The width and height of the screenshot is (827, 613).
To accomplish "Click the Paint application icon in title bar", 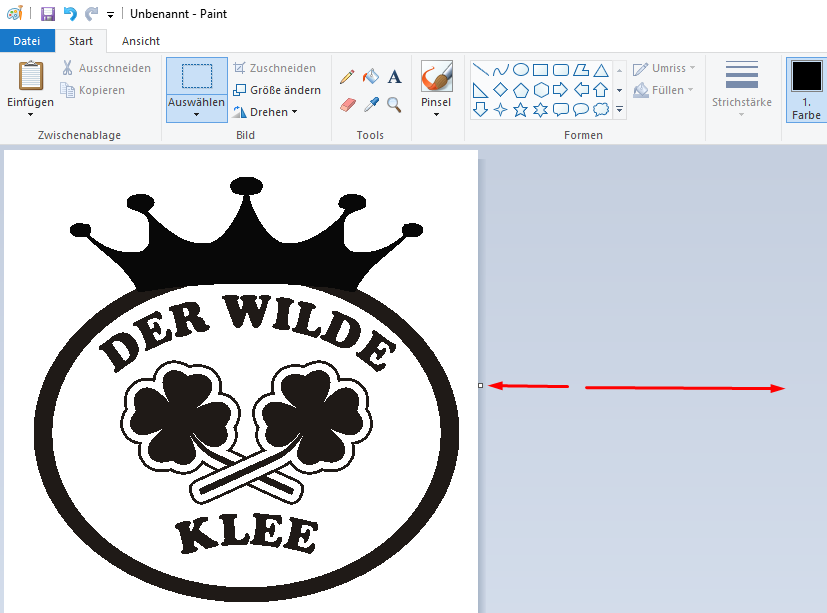I will coord(14,14).
